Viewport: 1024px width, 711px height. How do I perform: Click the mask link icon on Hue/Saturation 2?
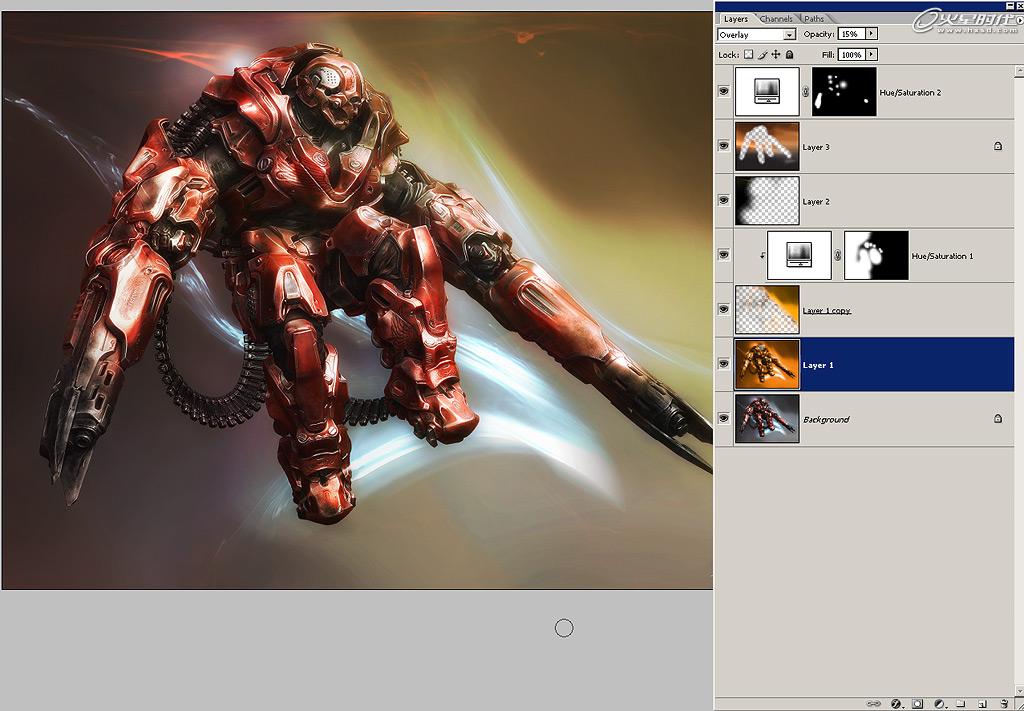coord(805,92)
